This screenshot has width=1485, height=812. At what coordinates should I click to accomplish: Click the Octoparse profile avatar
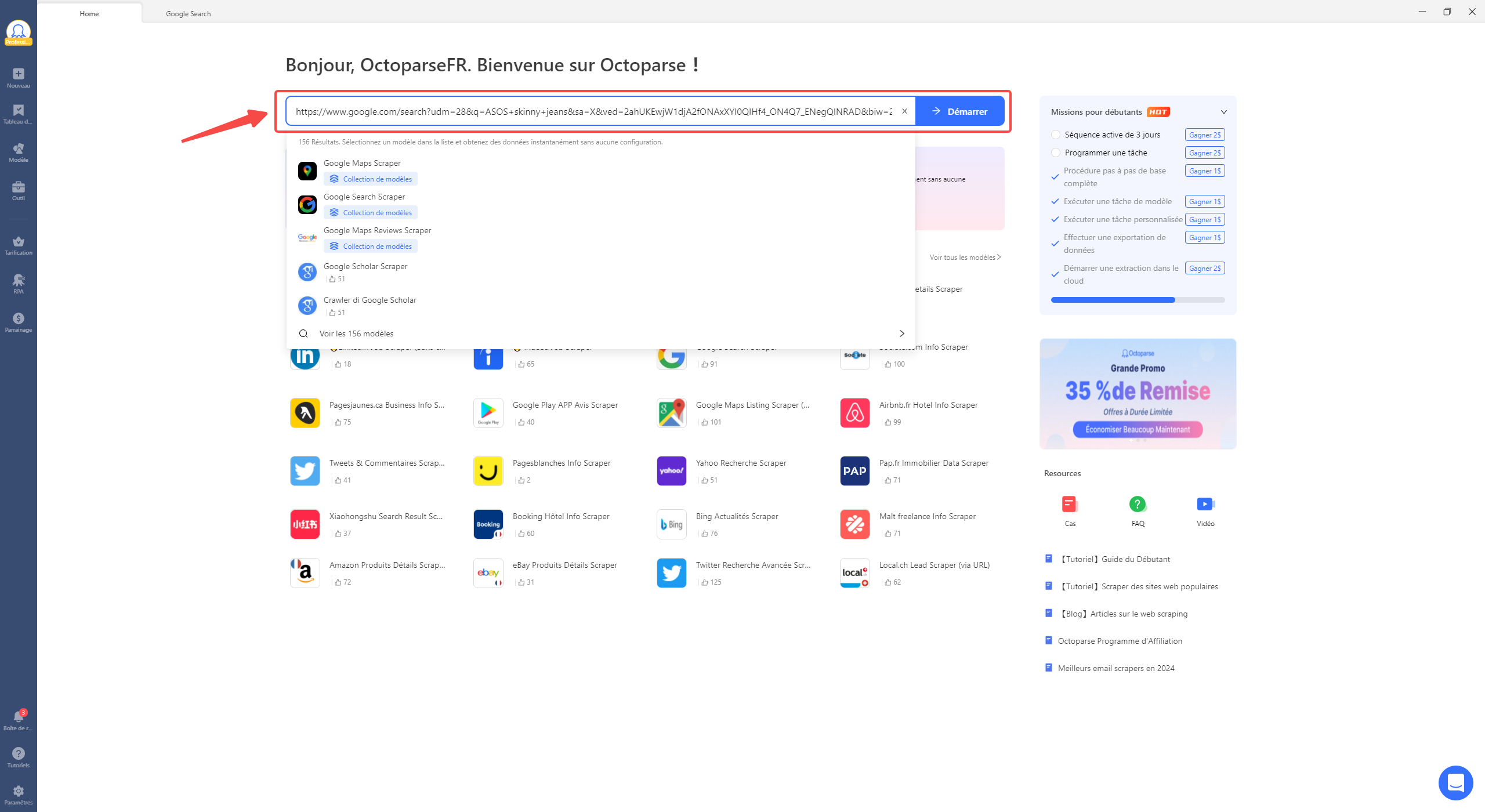point(18,32)
